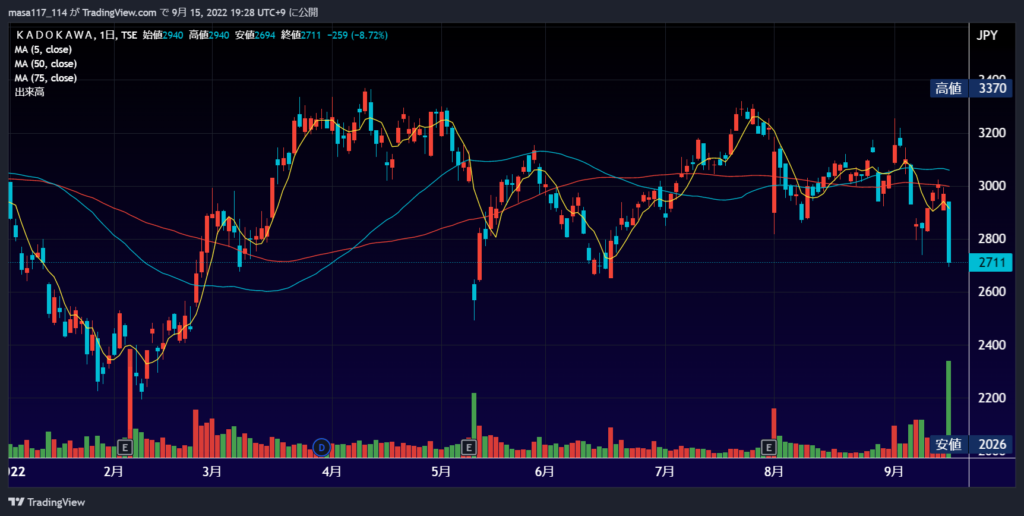1024x516 pixels.
Task: Click the 9月 time axis label
Action: pyautogui.click(x=893, y=471)
